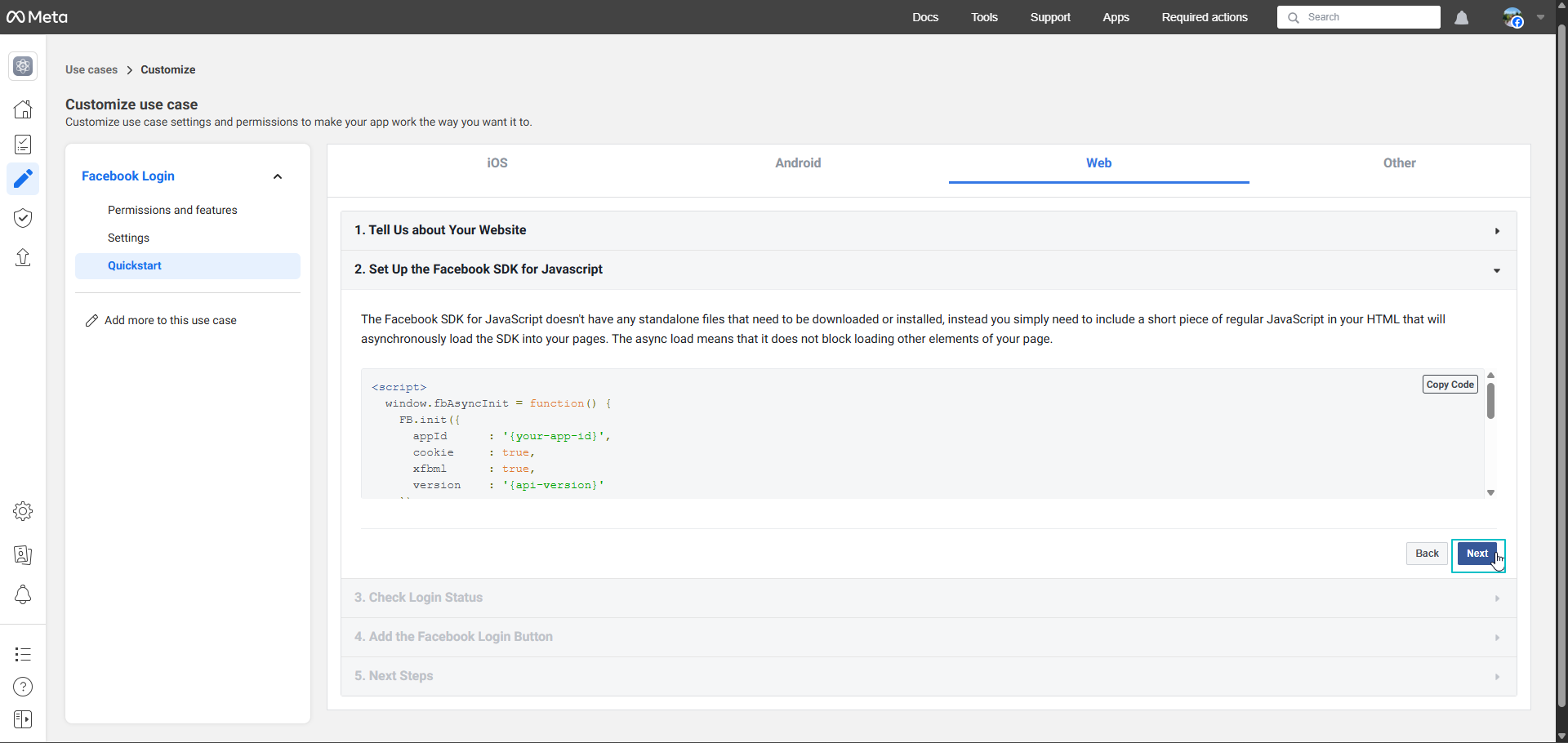Open app settings gear icon

click(x=23, y=511)
